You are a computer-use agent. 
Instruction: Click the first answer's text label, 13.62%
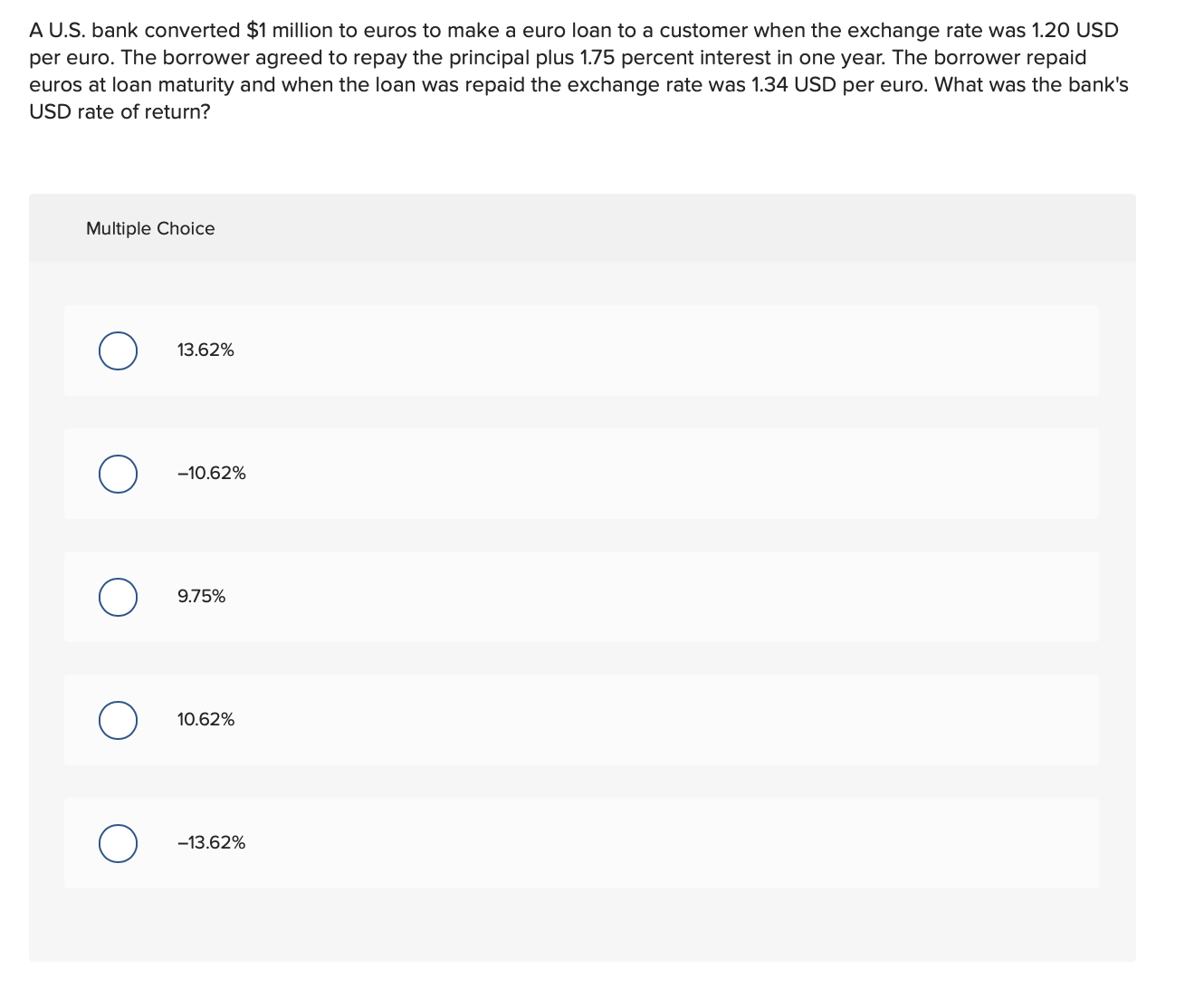(x=205, y=350)
